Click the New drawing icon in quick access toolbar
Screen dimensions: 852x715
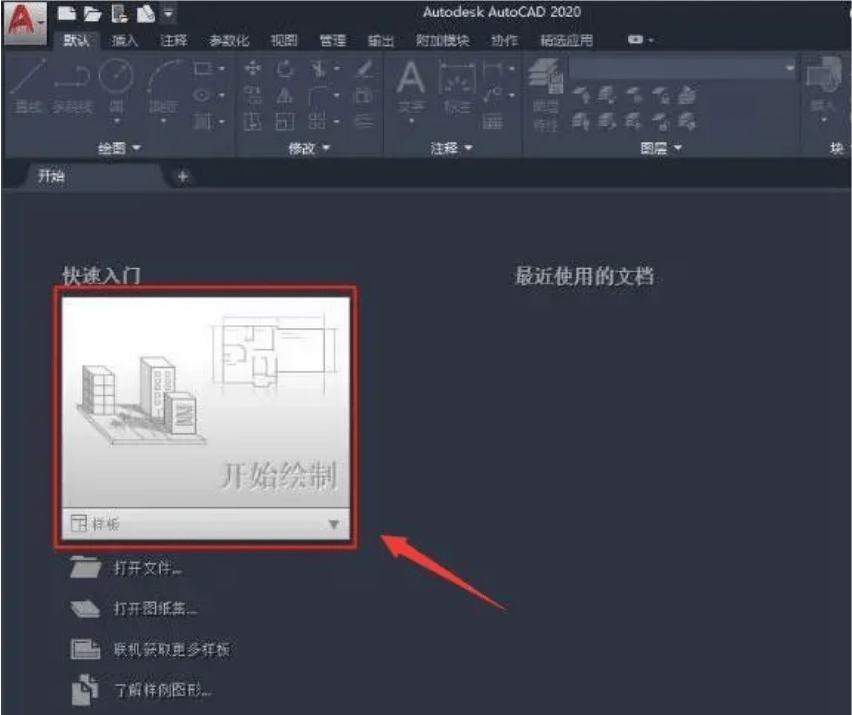coord(67,13)
